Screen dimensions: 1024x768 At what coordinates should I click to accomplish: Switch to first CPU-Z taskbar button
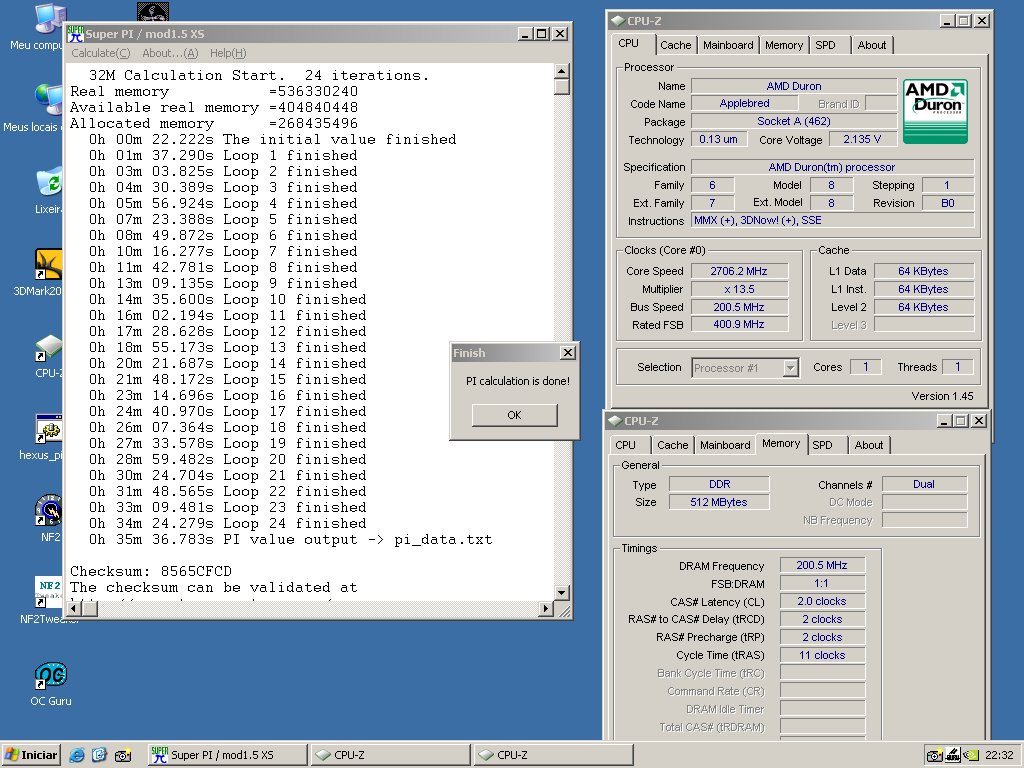(390, 755)
